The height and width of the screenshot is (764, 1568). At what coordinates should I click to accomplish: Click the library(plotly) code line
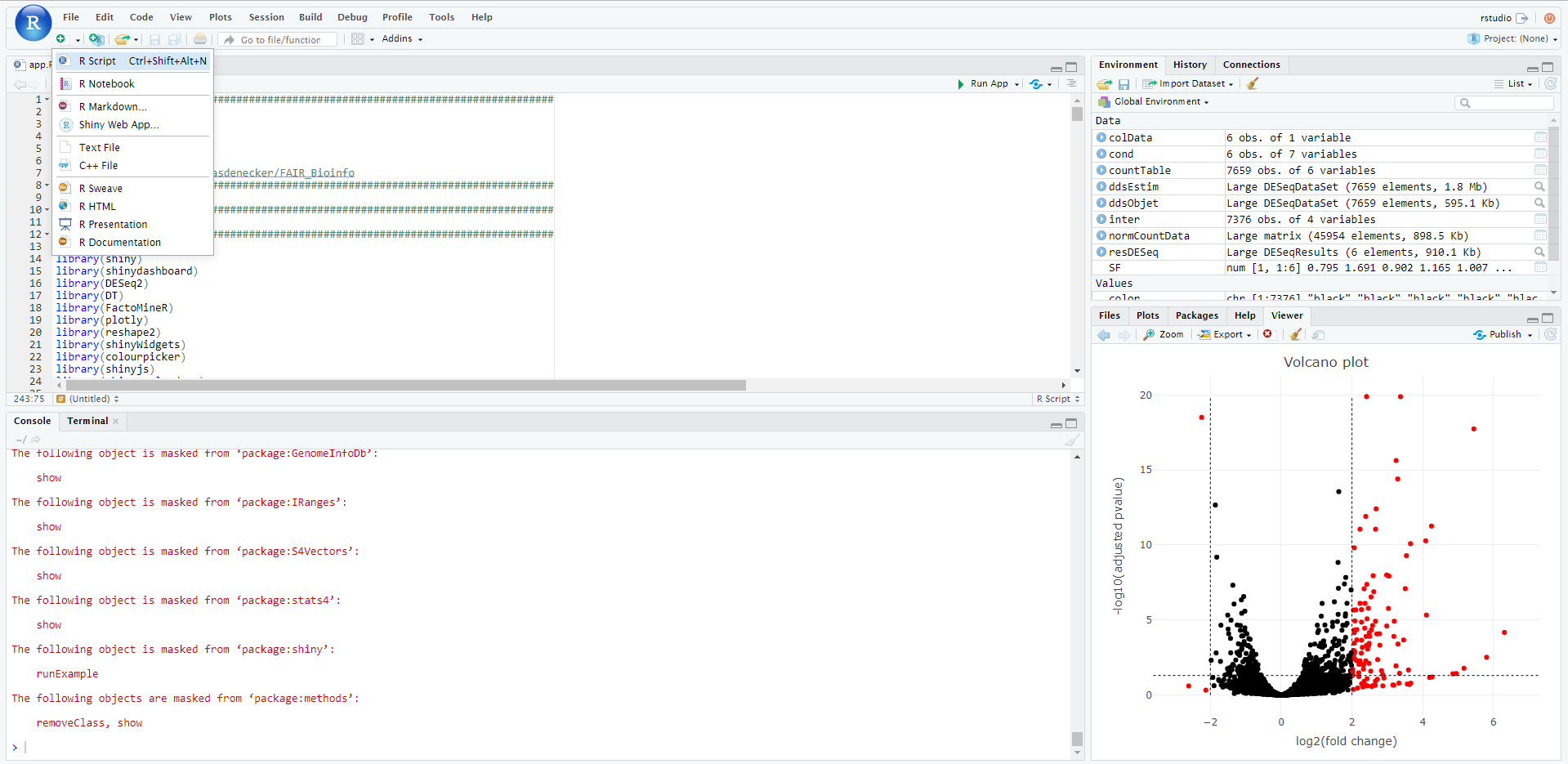point(101,320)
